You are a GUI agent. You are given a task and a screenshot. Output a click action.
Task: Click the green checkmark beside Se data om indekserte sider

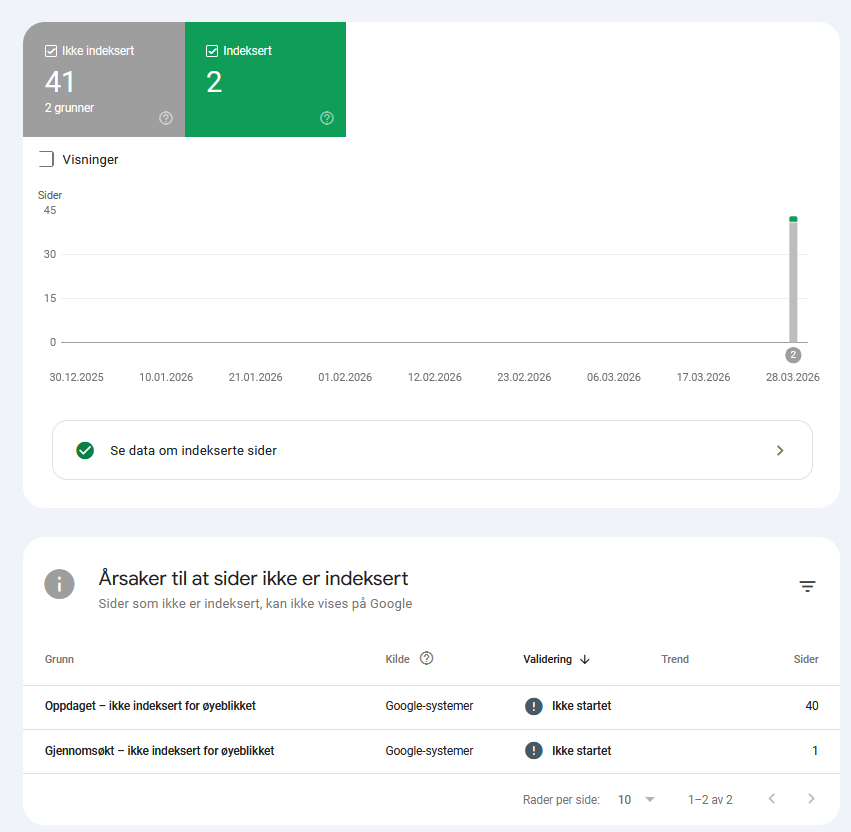(x=85, y=450)
